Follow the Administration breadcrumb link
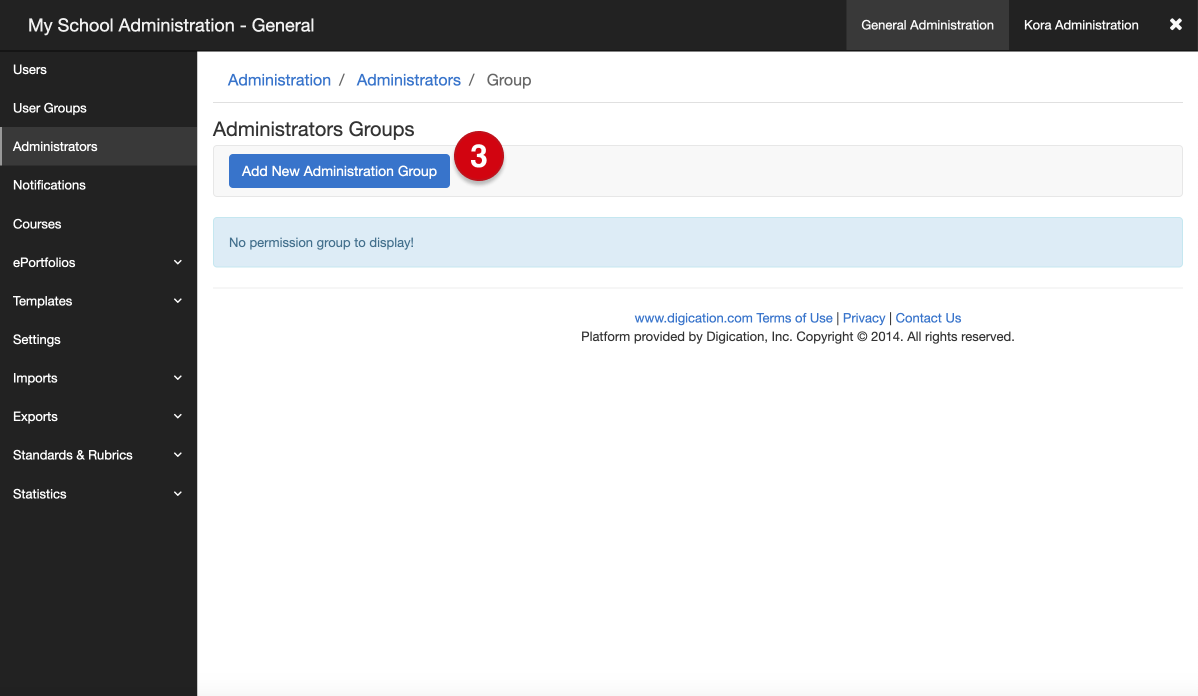 click(x=279, y=80)
